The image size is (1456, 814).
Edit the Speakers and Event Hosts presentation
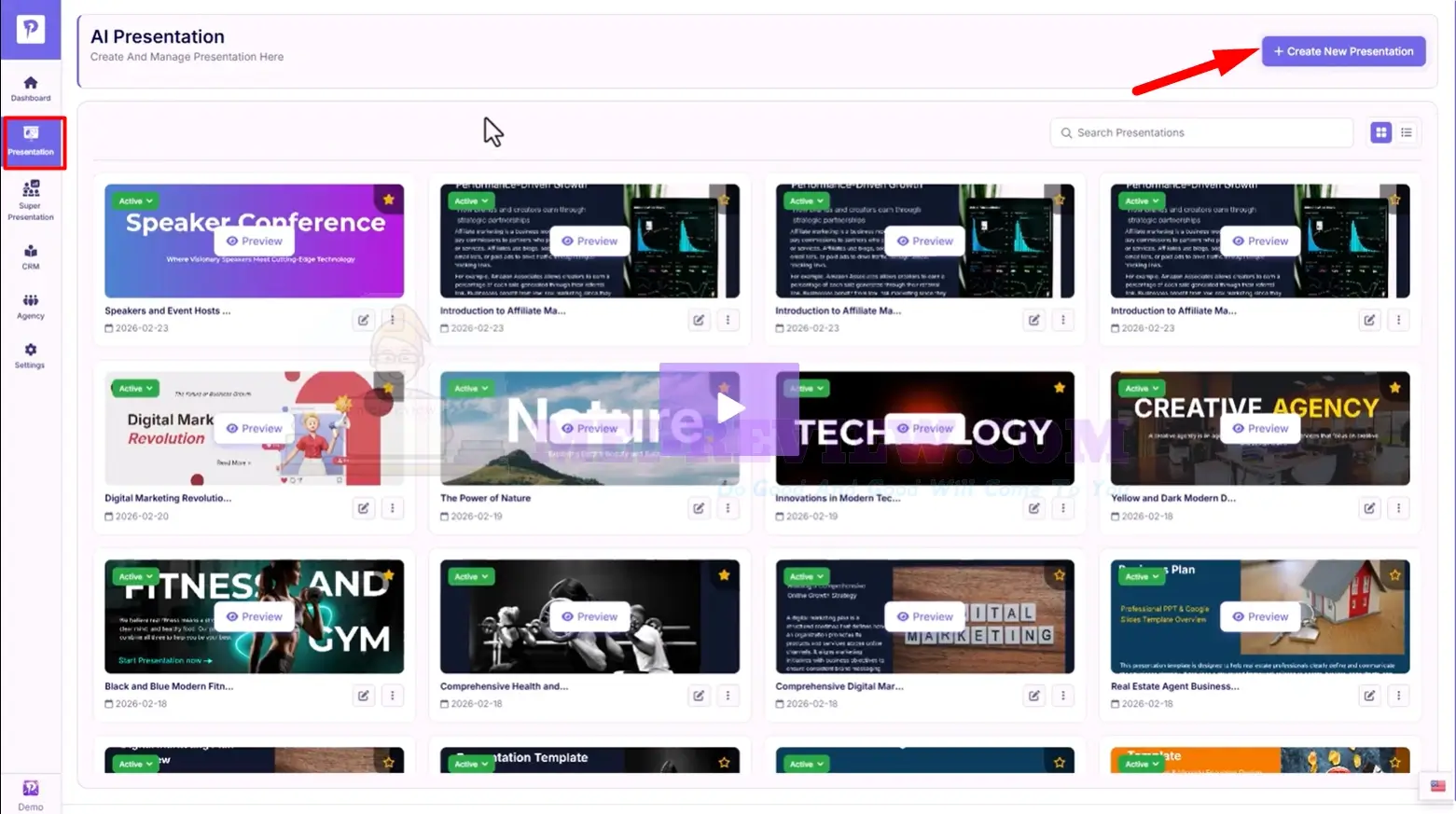pyautogui.click(x=364, y=320)
